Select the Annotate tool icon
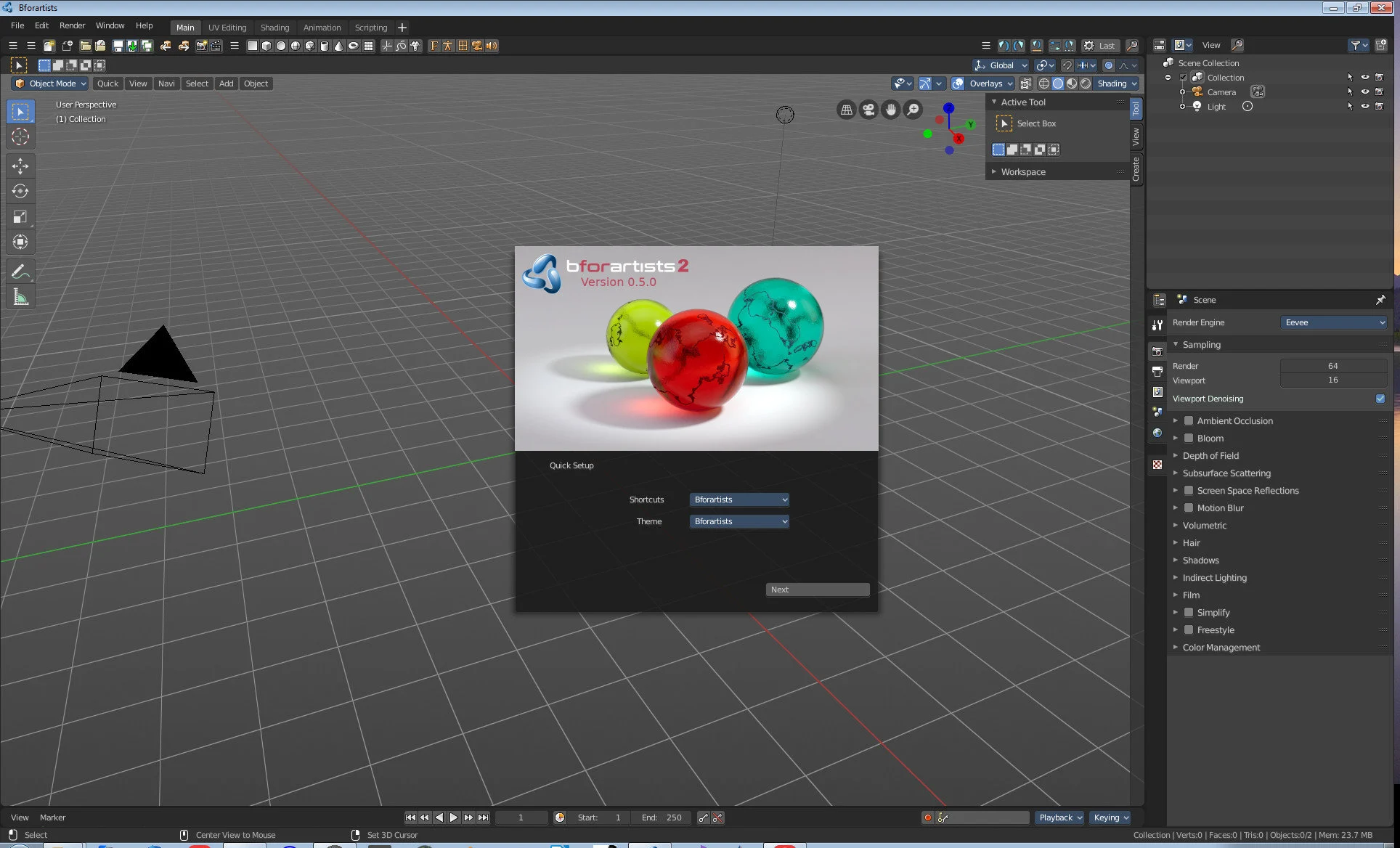Viewport: 1400px width, 848px height. [20, 271]
